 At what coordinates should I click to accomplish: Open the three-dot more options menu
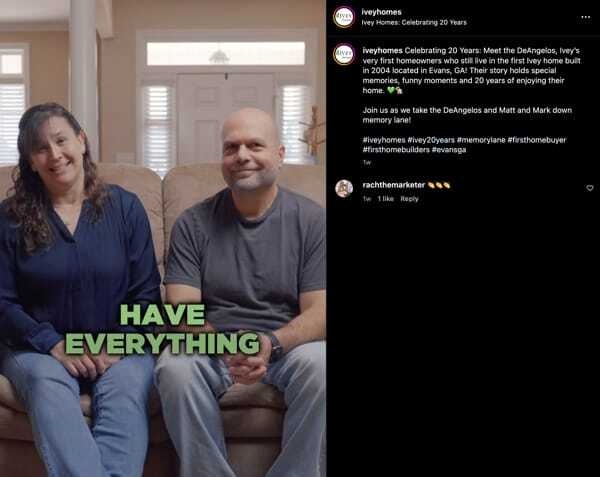(x=585, y=17)
